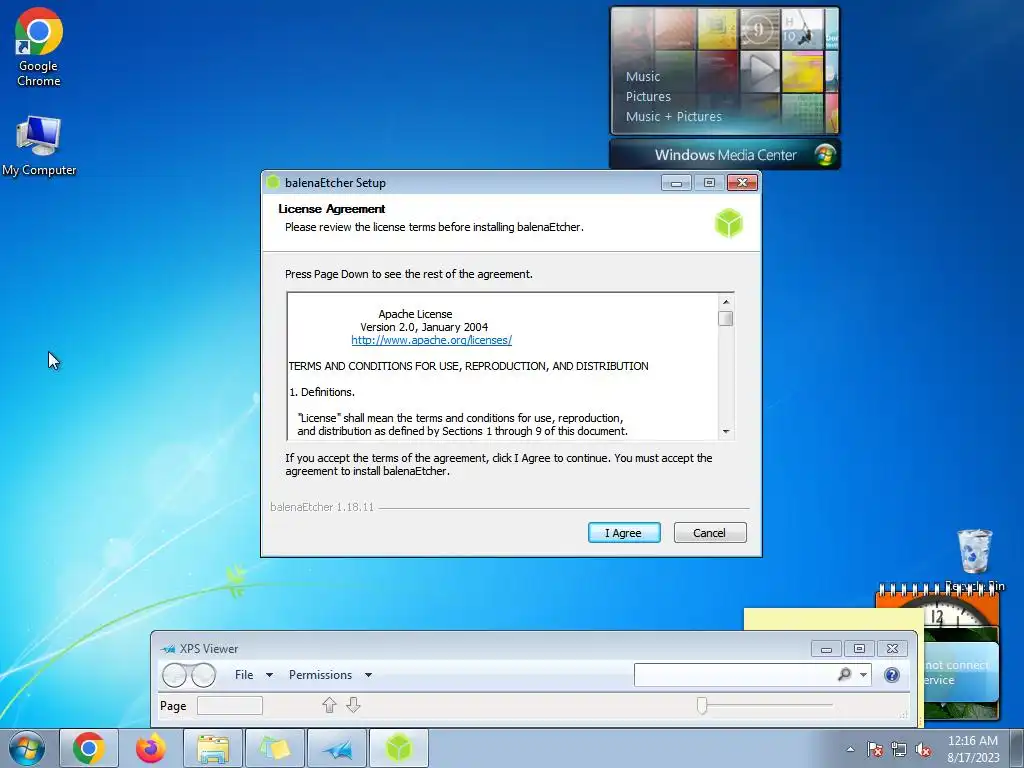Expand the Permissions dropdown arrow in XPS Viewer
Image resolution: width=1024 pixels, height=768 pixels.
click(368, 675)
